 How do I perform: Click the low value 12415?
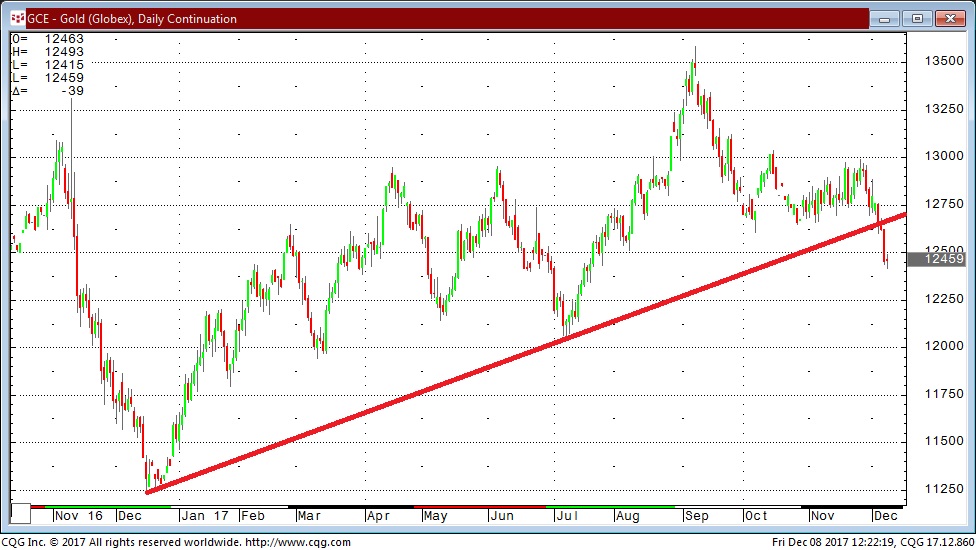(x=64, y=65)
